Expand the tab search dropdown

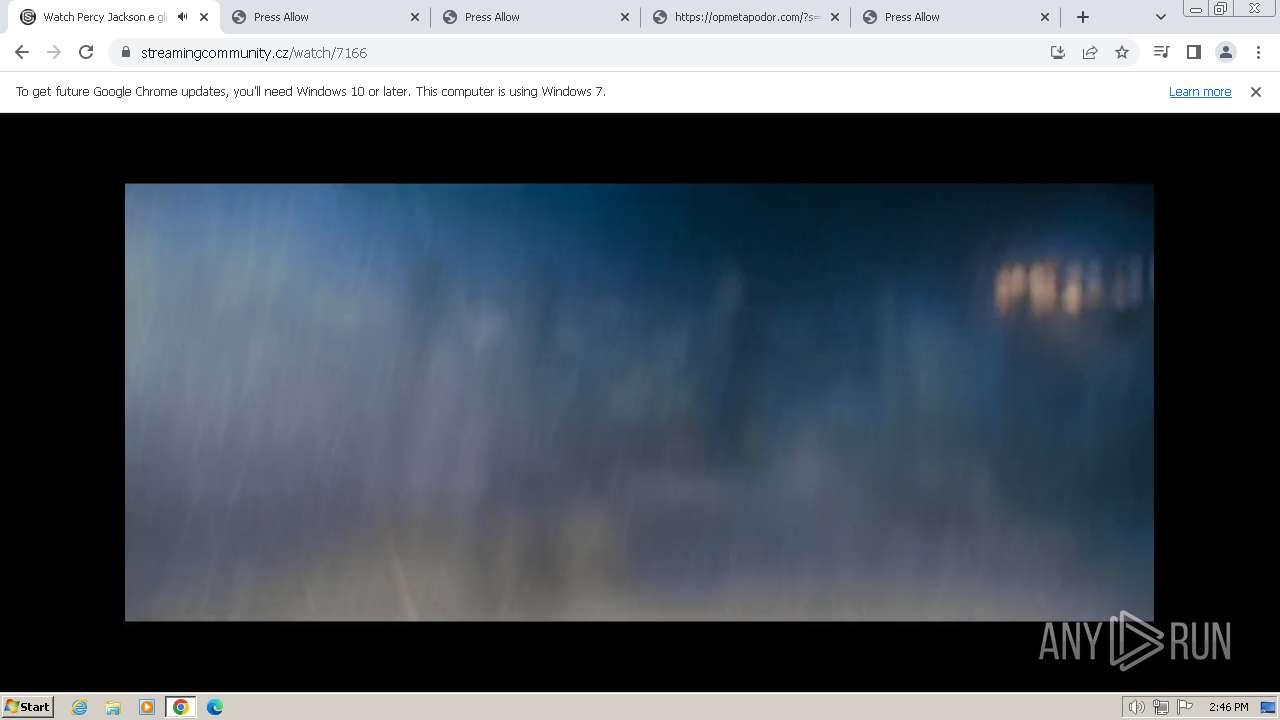pos(1160,17)
